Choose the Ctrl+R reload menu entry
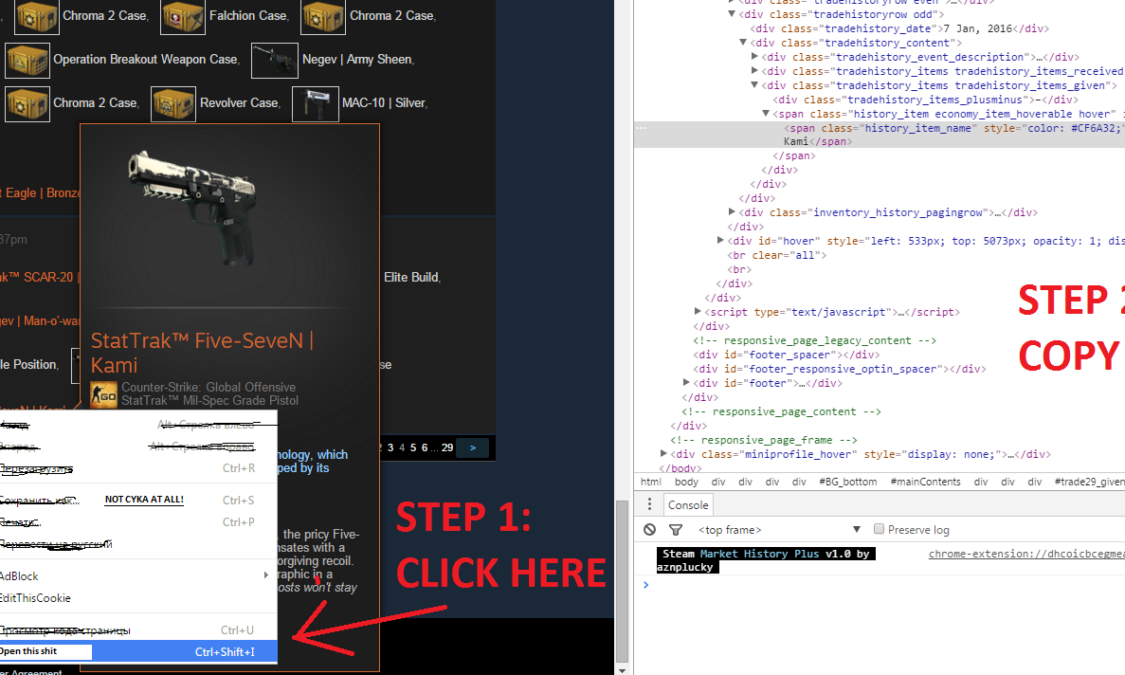The image size is (1125, 675). (137, 468)
